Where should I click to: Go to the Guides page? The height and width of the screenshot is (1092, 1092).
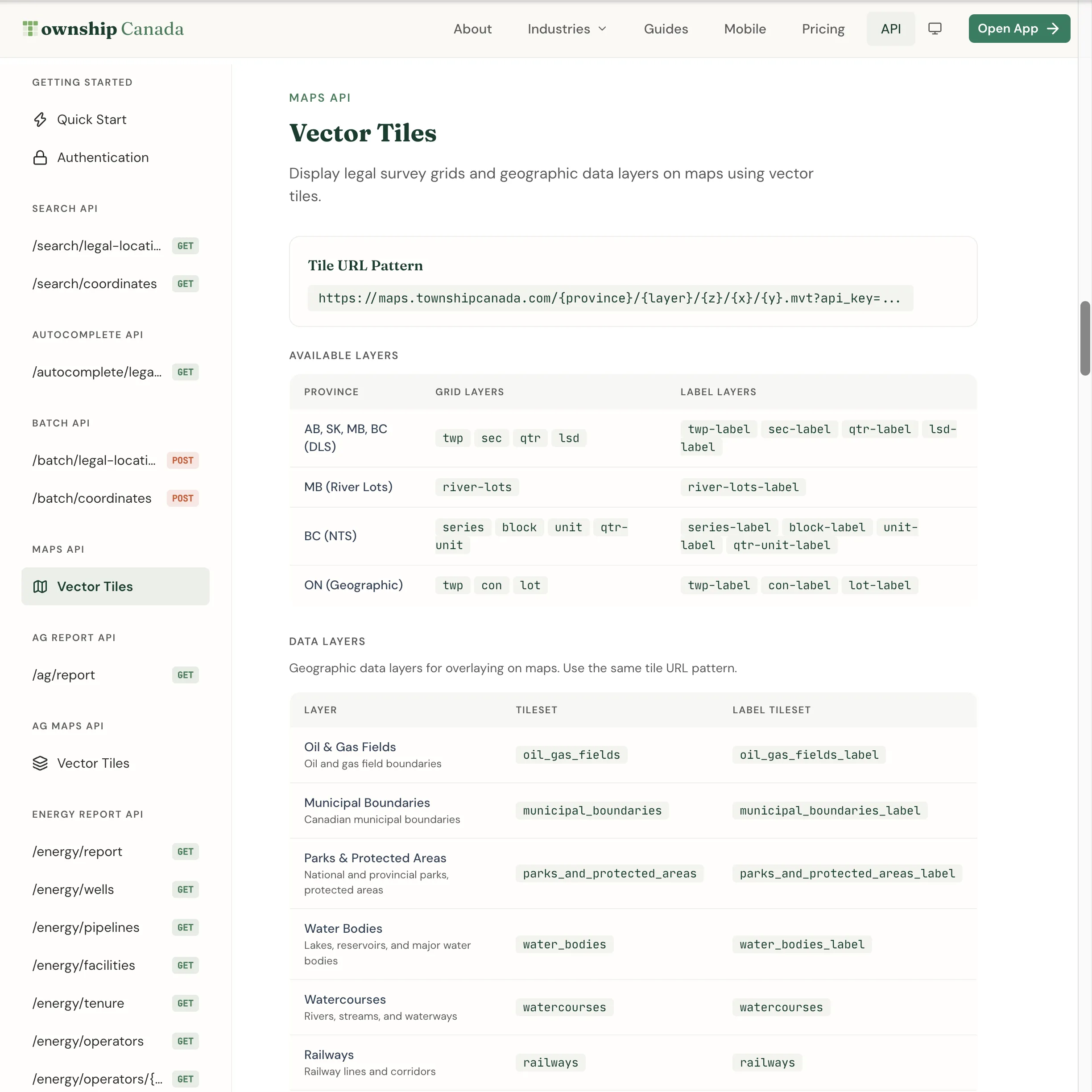pos(666,29)
